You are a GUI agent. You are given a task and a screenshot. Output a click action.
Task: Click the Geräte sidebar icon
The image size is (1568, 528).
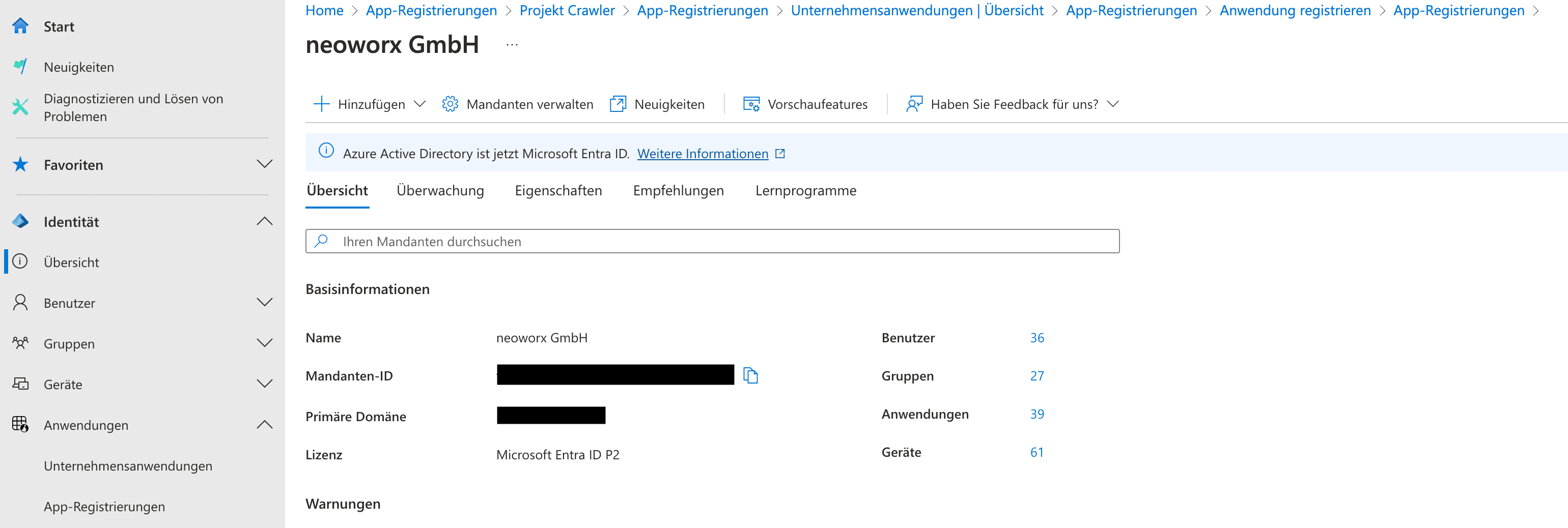coord(20,384)
